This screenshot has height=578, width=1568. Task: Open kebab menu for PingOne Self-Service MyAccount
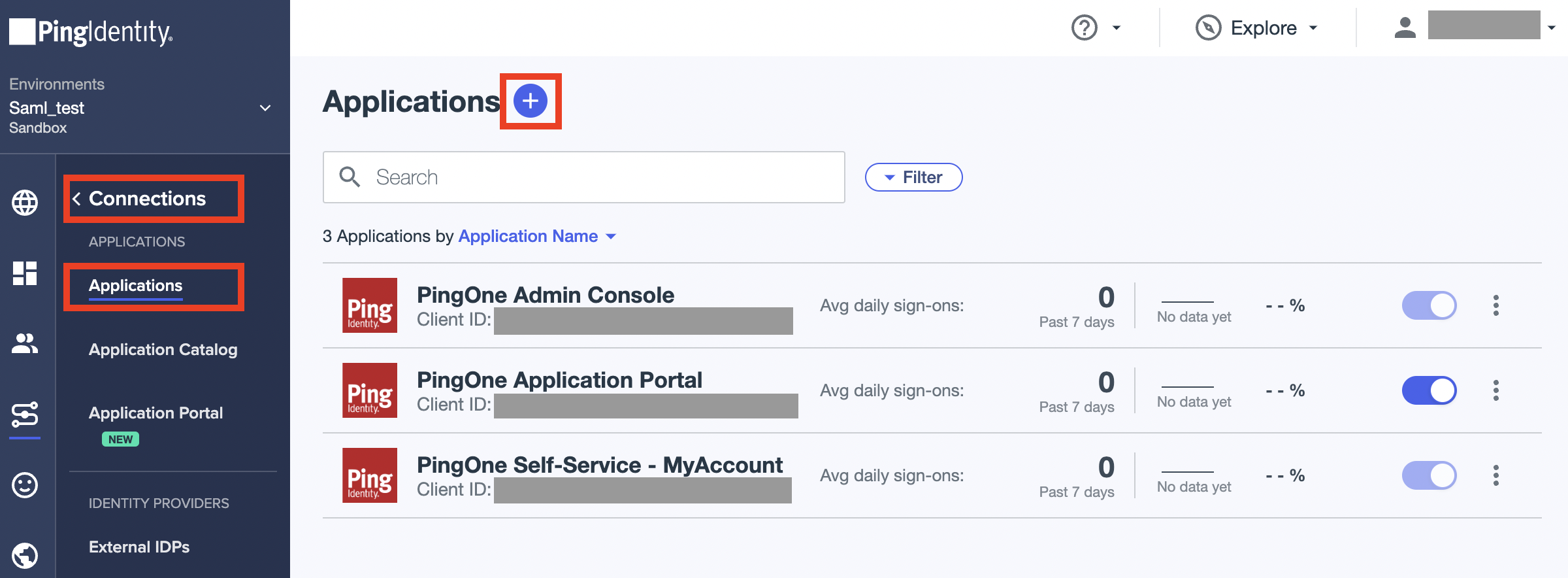pos(1496,475)
